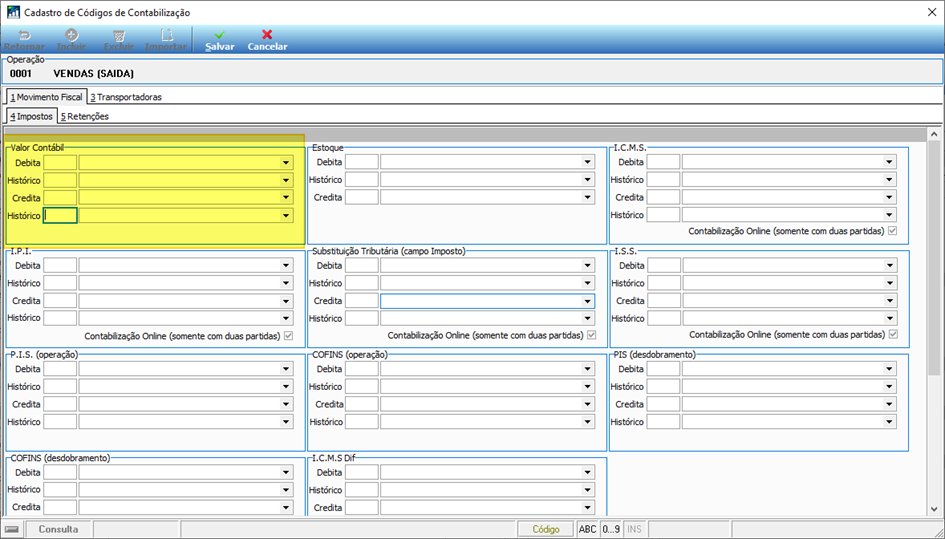This screenshot has width=945, height=539.
Task: Click the Cancelar red X icon
Action: pos(267,35)
